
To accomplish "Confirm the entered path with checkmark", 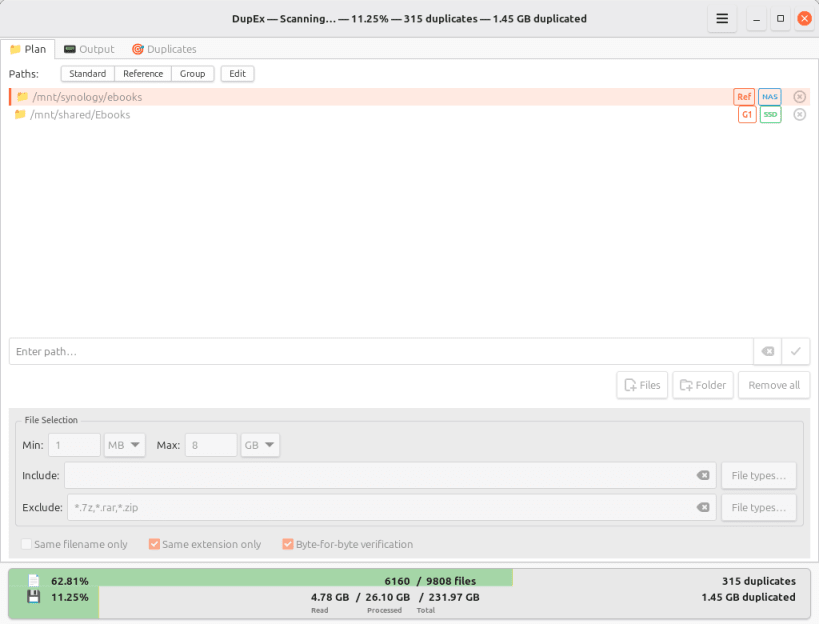I will 795,351.
